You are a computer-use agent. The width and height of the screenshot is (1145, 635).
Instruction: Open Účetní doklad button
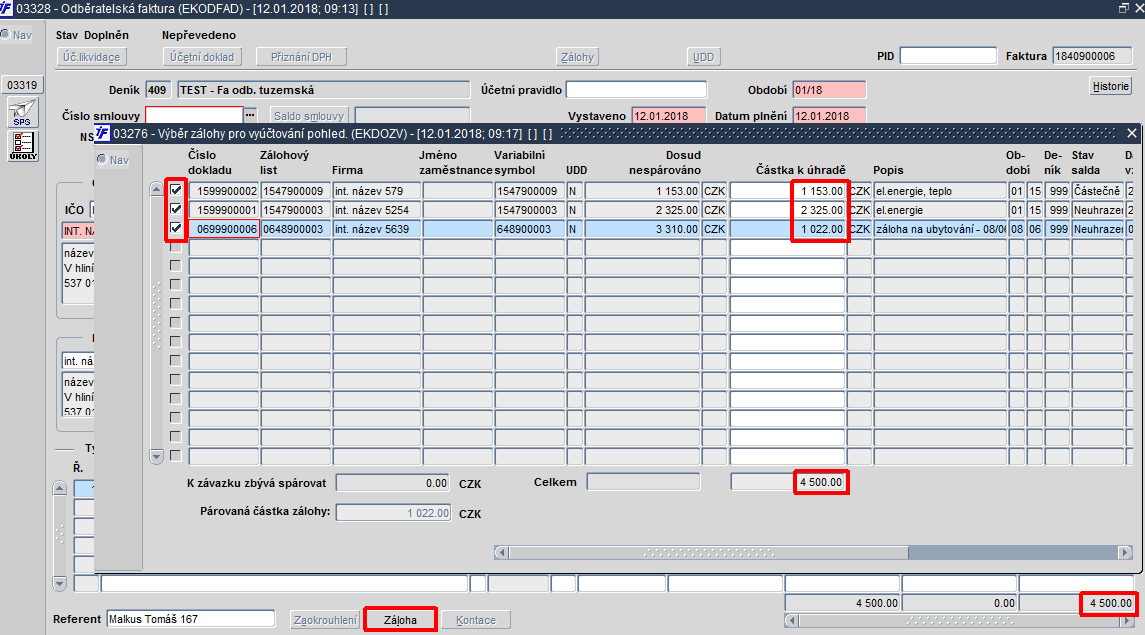pyautogui.click(x=202, y=57)
